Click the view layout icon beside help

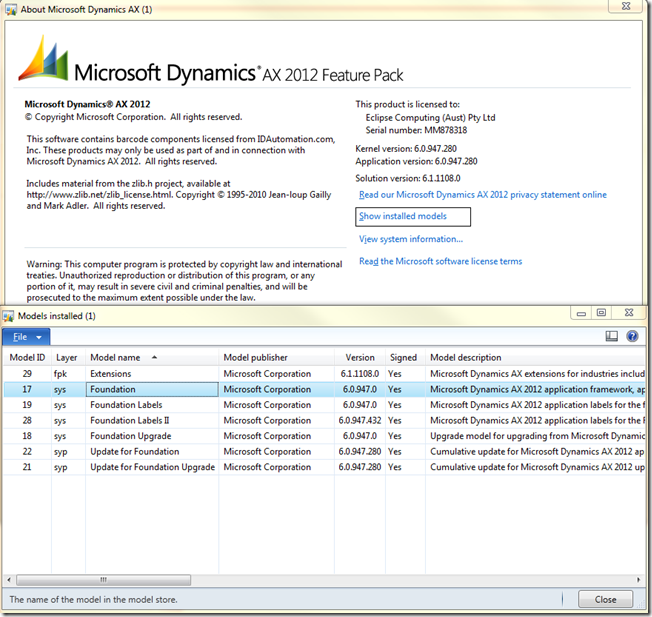[611, 337]
